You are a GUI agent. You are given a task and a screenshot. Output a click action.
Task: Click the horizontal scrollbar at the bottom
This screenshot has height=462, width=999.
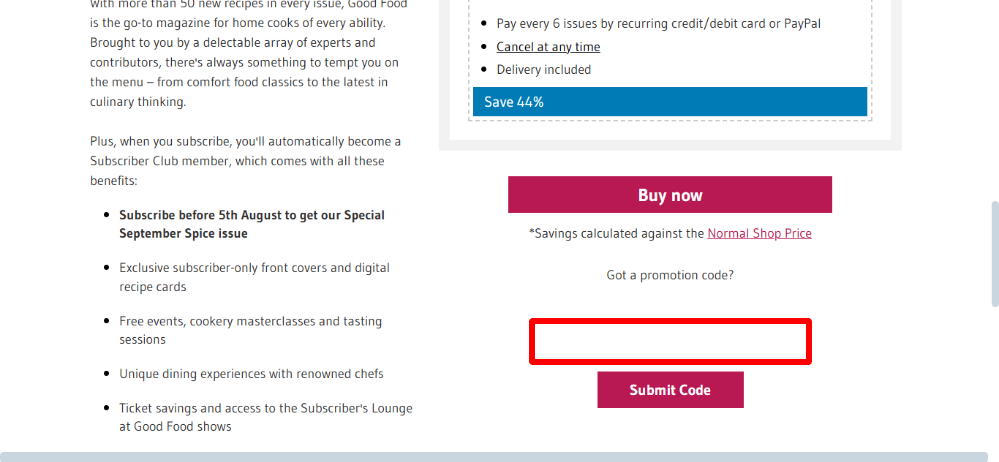point(499,456)
